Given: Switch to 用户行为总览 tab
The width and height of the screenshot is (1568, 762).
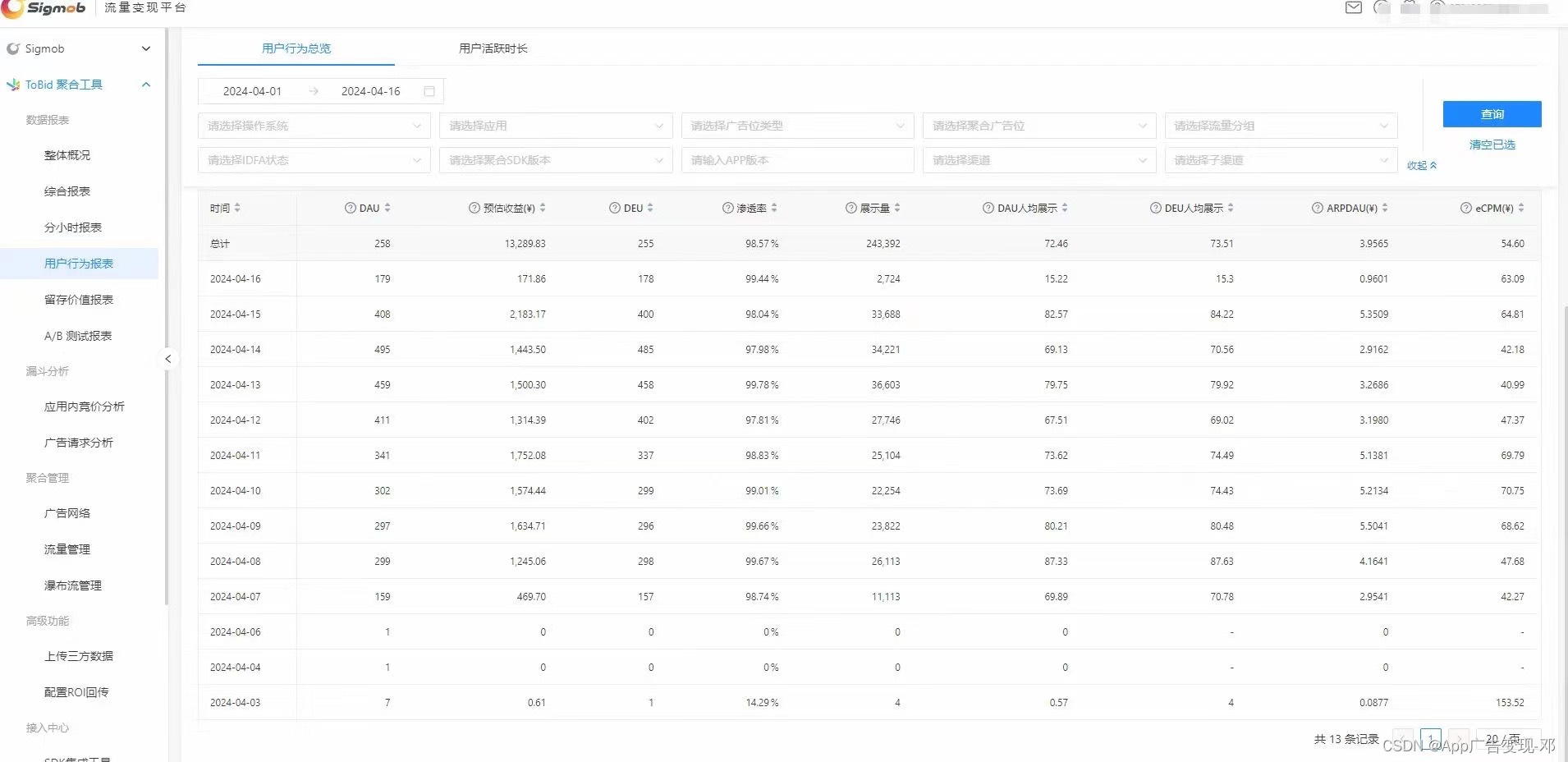Looking at the screenshot, I should click(x=296, y=48).
